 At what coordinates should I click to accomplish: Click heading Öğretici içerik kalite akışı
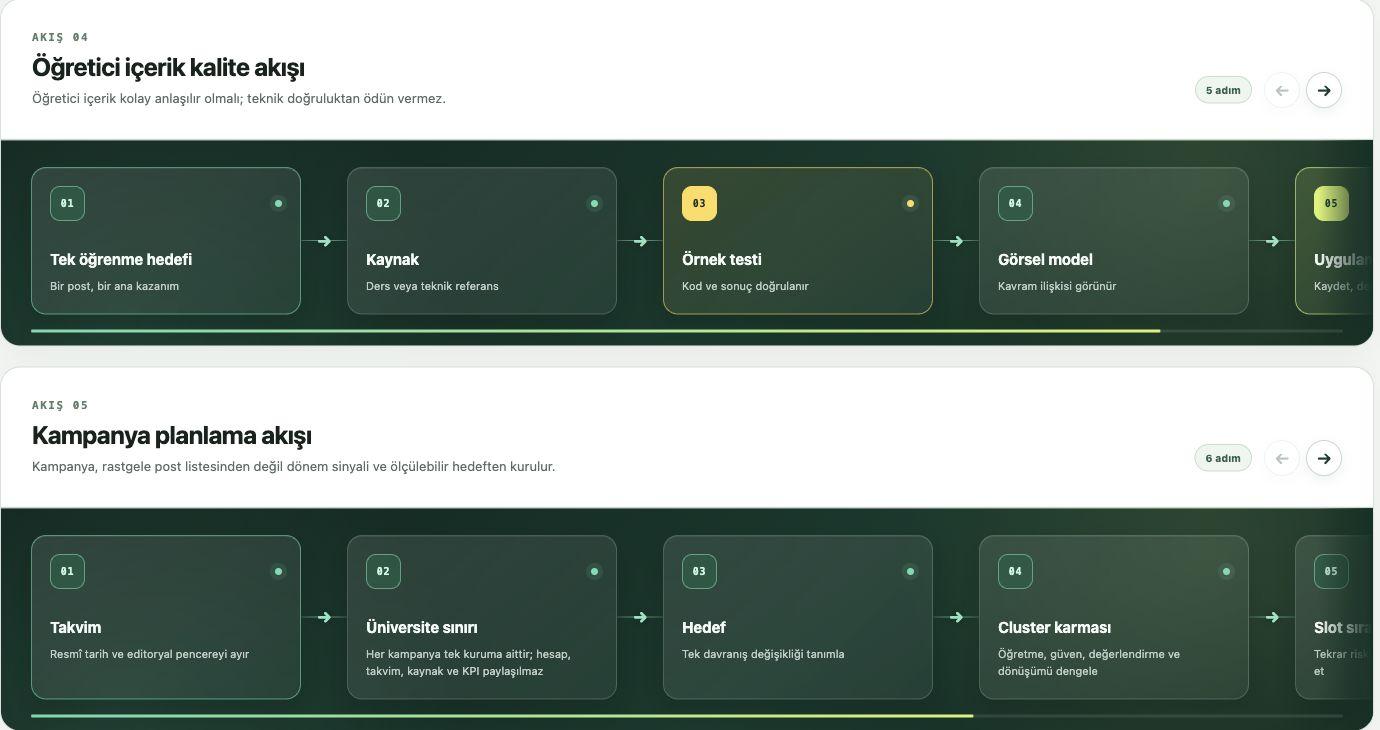(168, 67)
